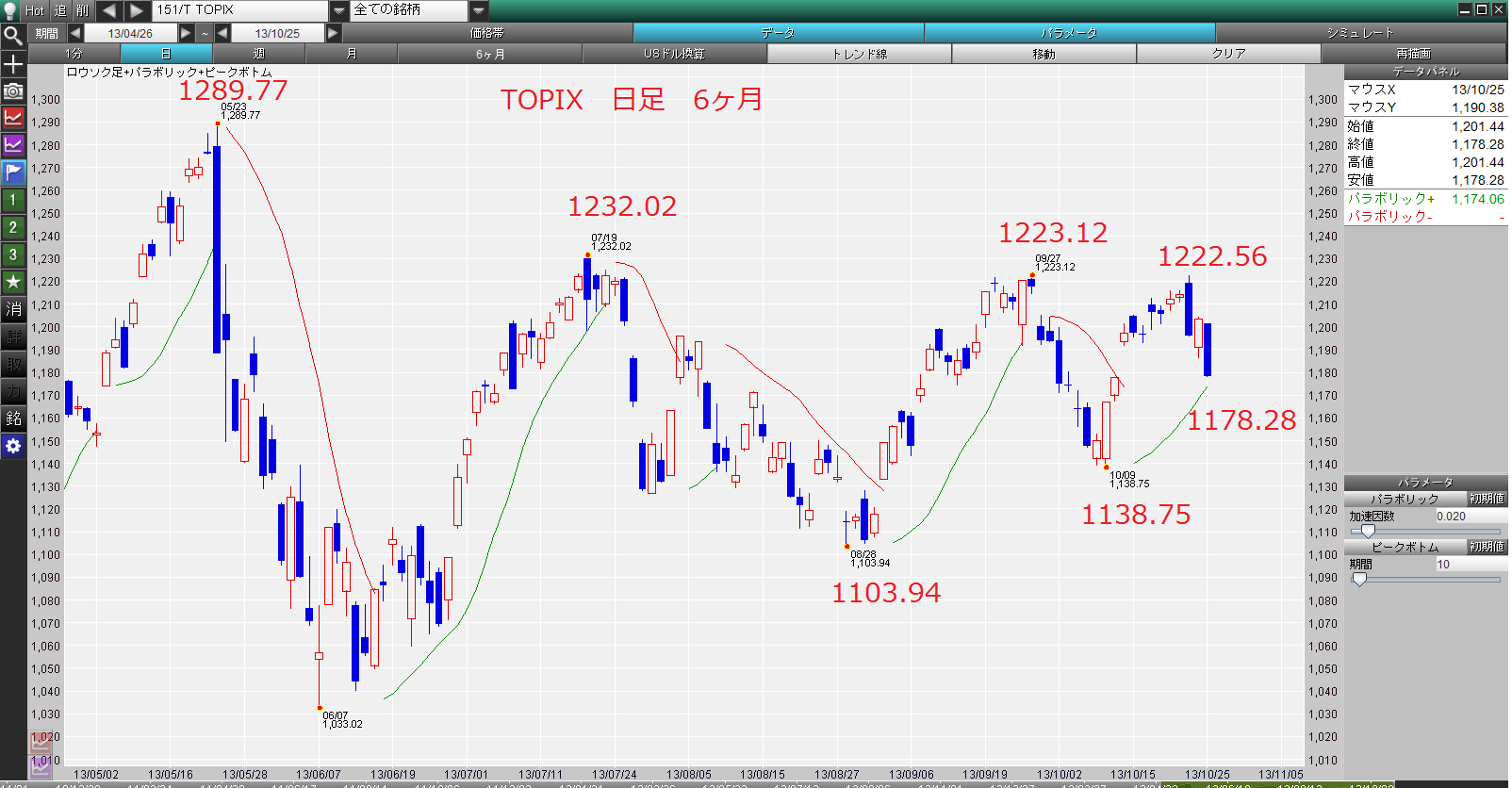This screenshot has width=1512, height=788.
Task: Switch to the データ tab
Action: point(779,33)
